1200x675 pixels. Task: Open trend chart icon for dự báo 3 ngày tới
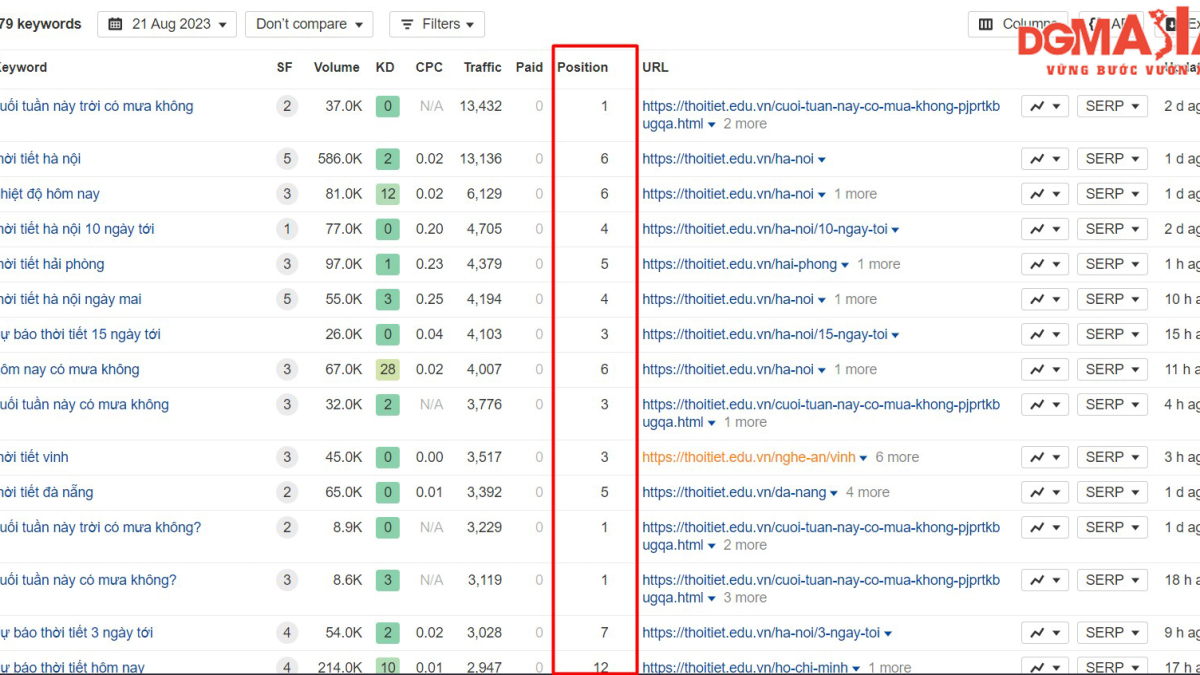1045,632
